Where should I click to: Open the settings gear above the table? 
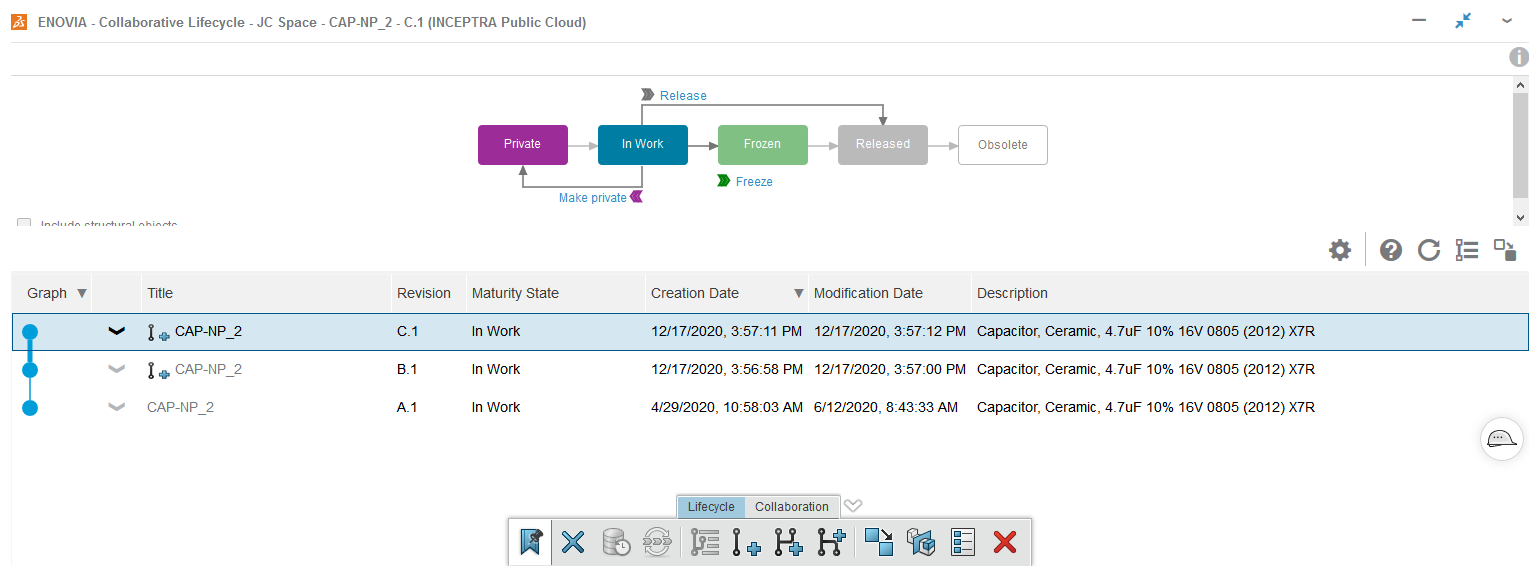click(x=1340, y=250)
